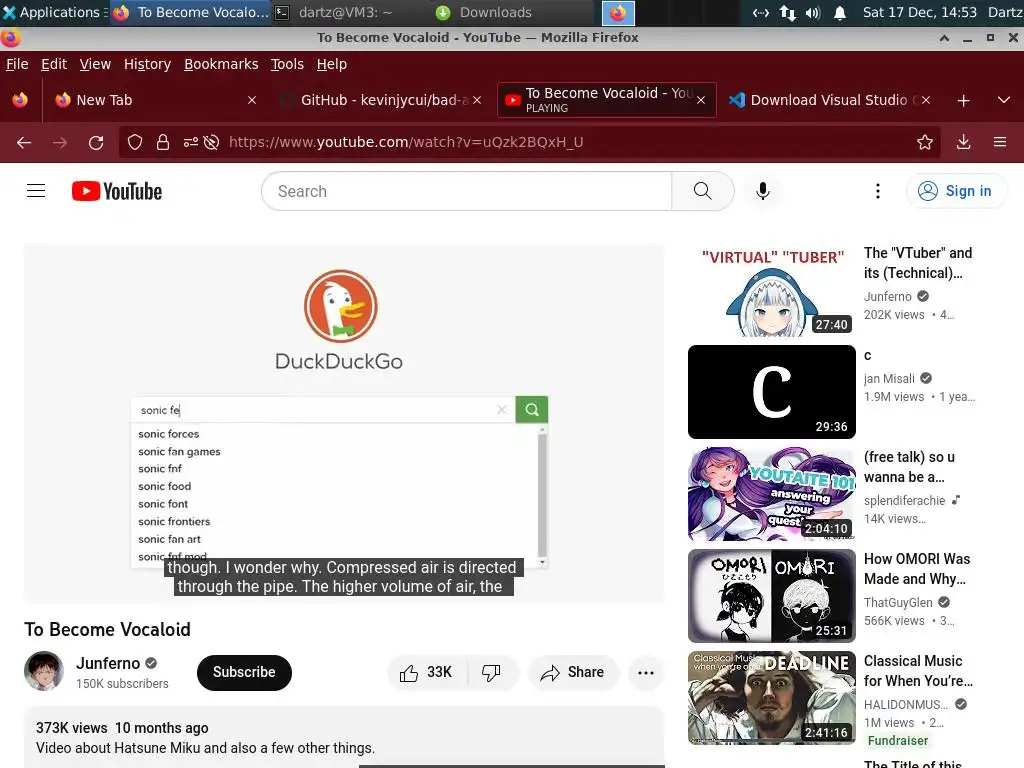Open Classical Music Deadline video thumbnail
This screenshot has width=1024, height=768.
[x=772, y=697]
